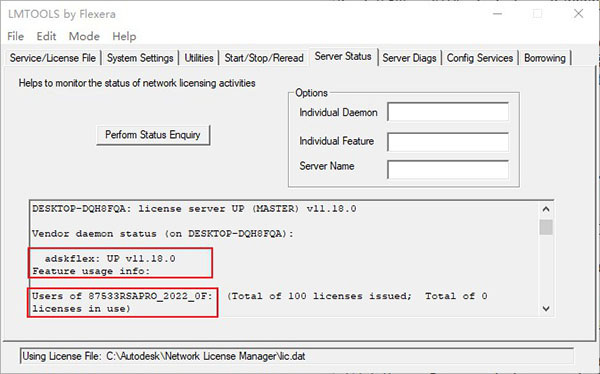
Task: Click the status output scrollbar thumb
Action: [546, 227]
